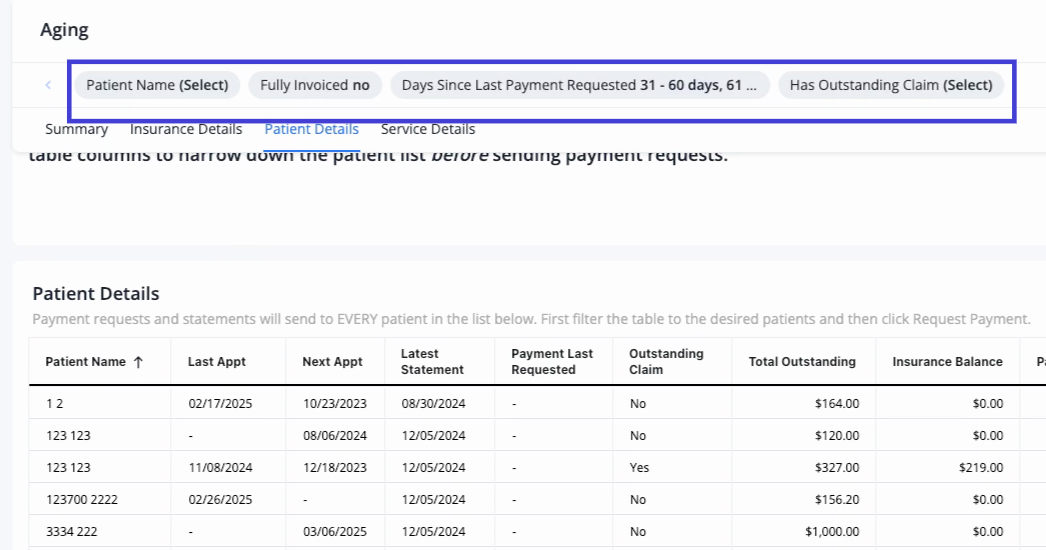Screen dimensions: 1046x550
Task: Click Total Outstanding amount $327.00
Action: pos(837,468)
